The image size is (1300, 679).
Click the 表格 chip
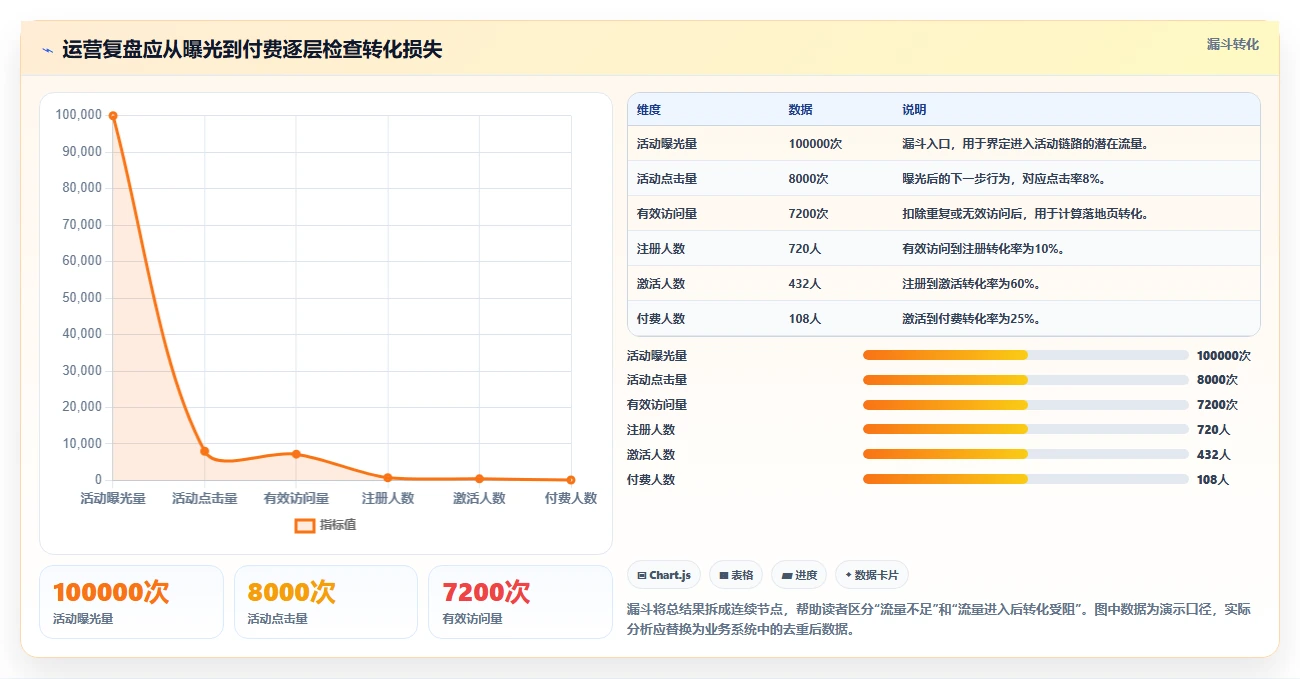(x=735, y=575)
